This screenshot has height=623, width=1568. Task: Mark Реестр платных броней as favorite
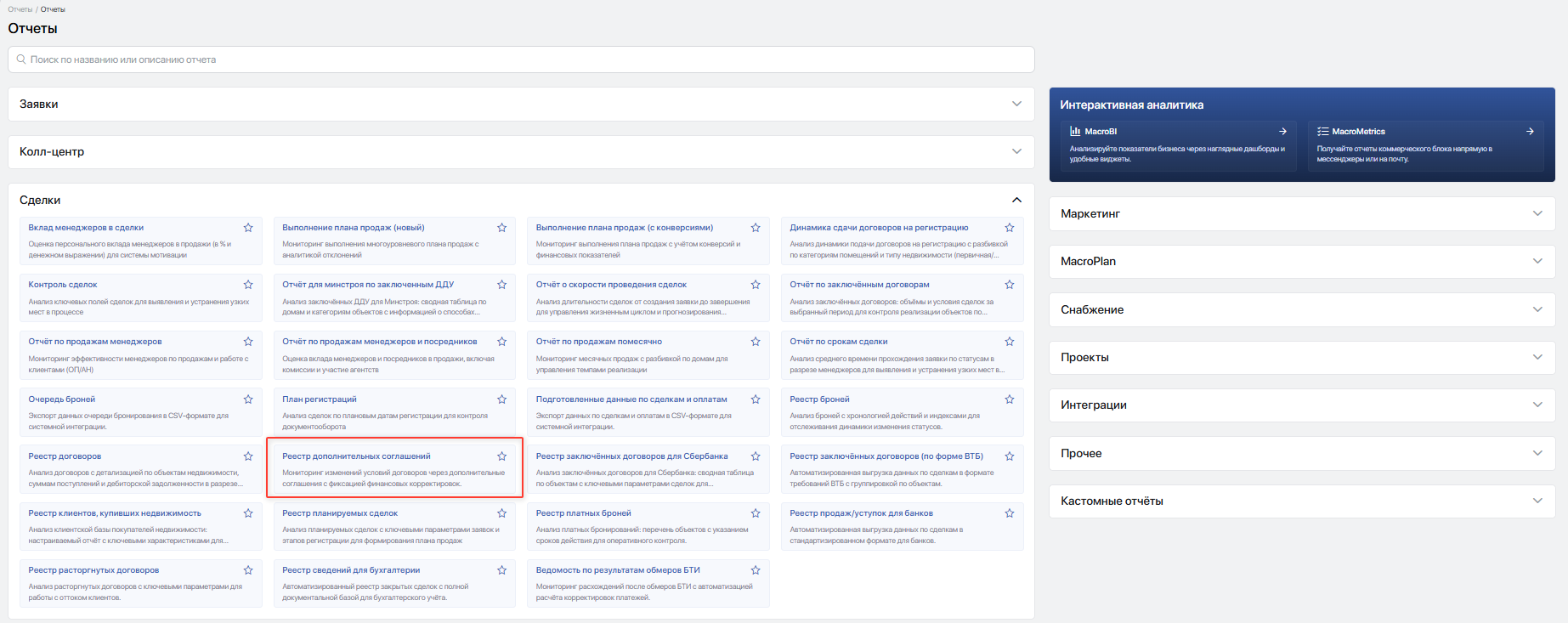coord(756,513)
